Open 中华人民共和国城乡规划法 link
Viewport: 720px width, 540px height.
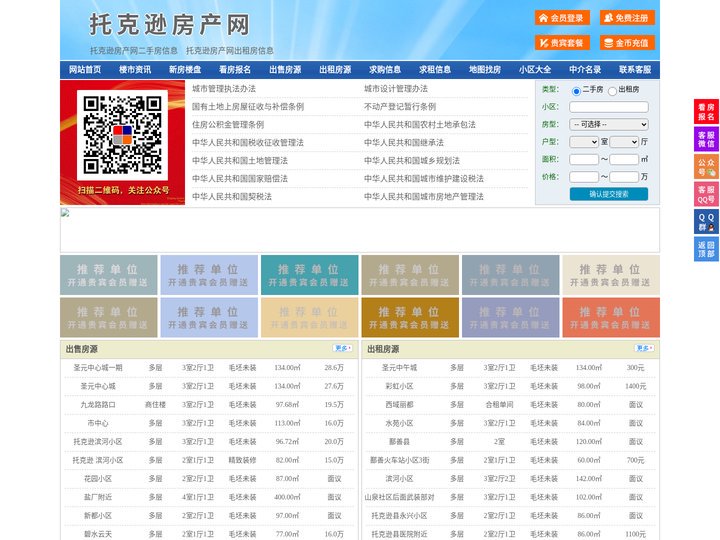[412, 161]
